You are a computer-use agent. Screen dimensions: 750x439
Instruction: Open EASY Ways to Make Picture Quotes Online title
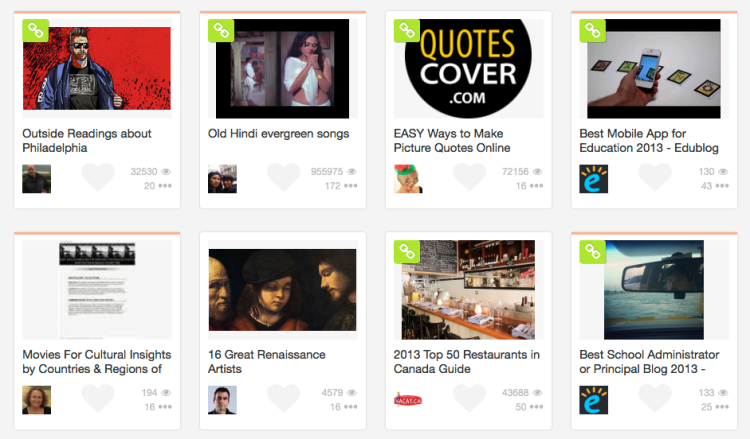tap(452, 141)
